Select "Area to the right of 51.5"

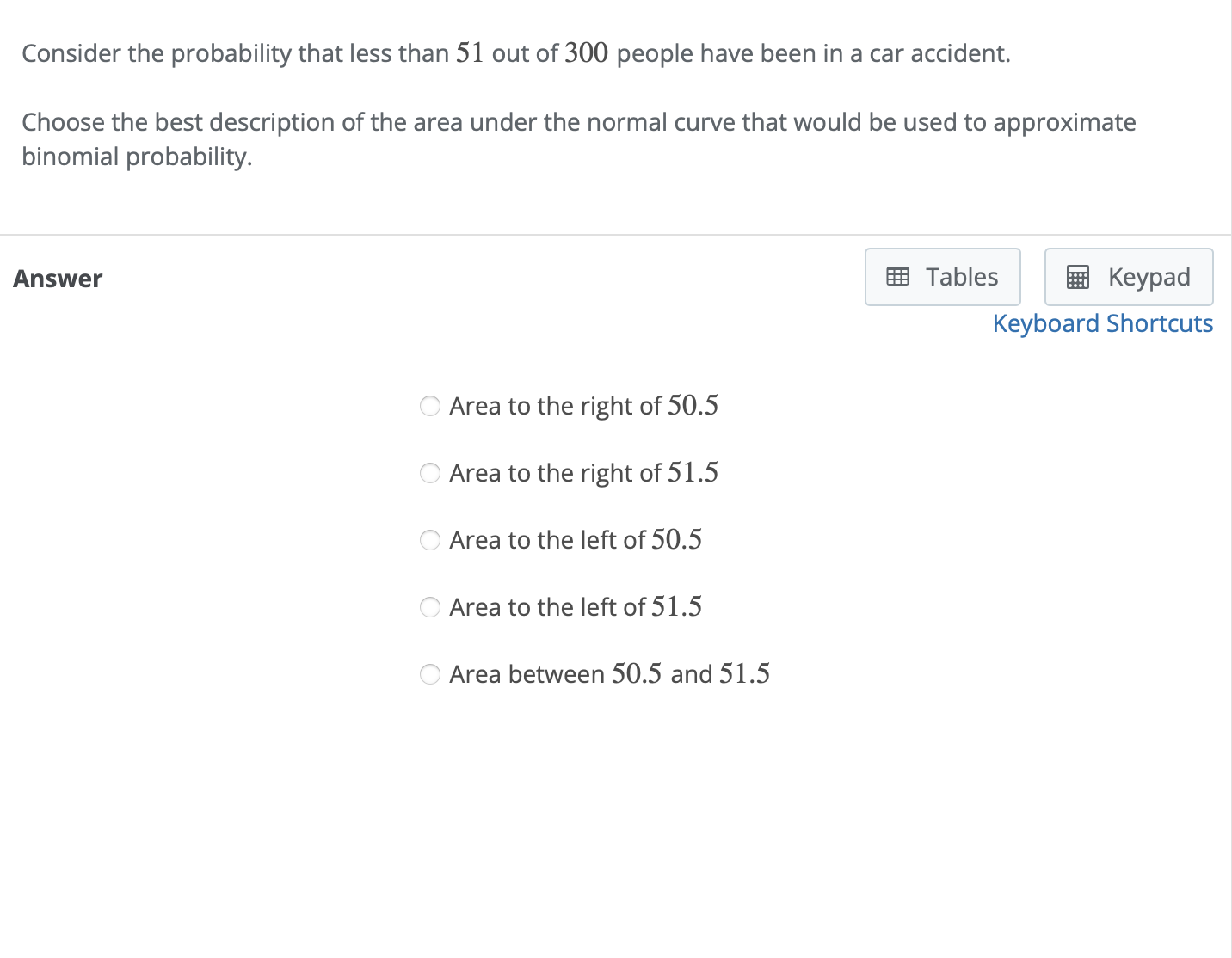pyautogui.click(x=430, y=473)
